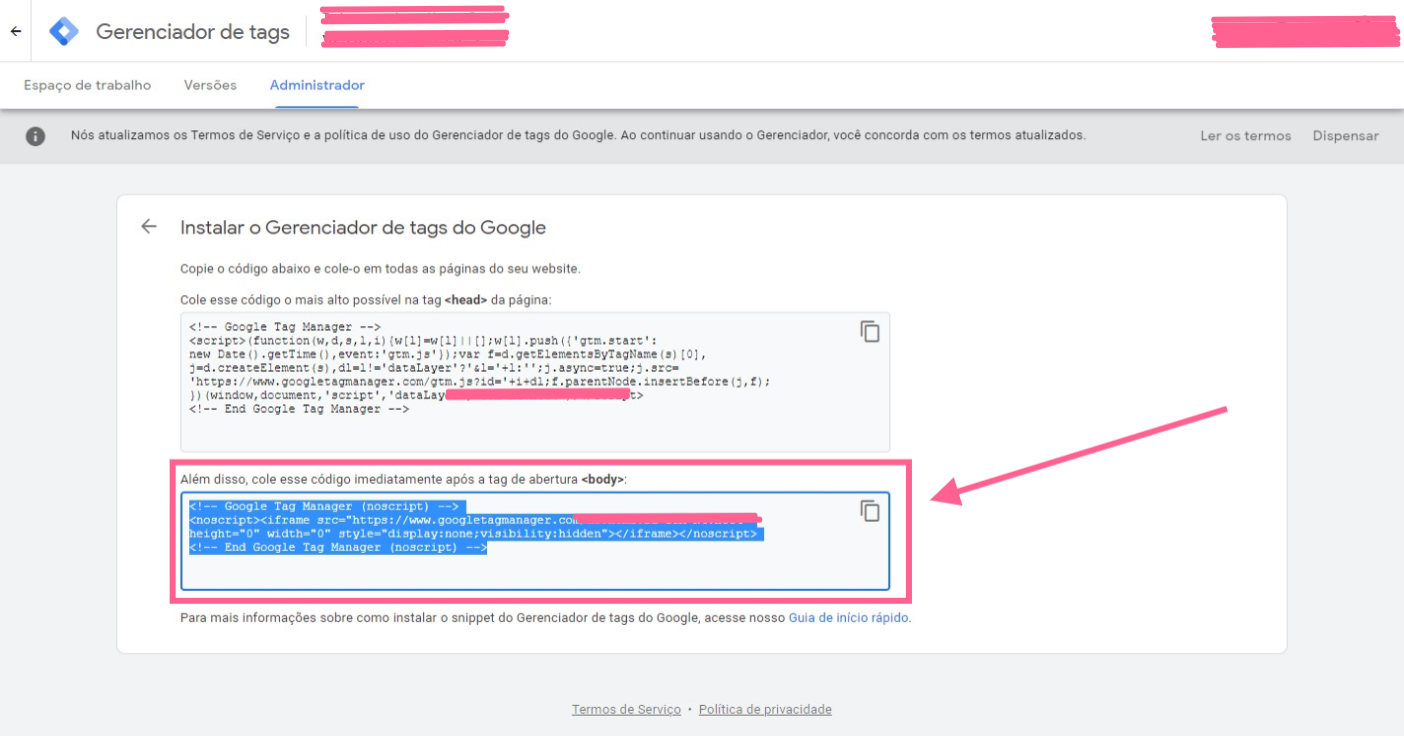This screenshot has height=736, width=1404.
Task: Click the 'Google Tag Manager -->' opening comment line
Action: tap(285, 327)
